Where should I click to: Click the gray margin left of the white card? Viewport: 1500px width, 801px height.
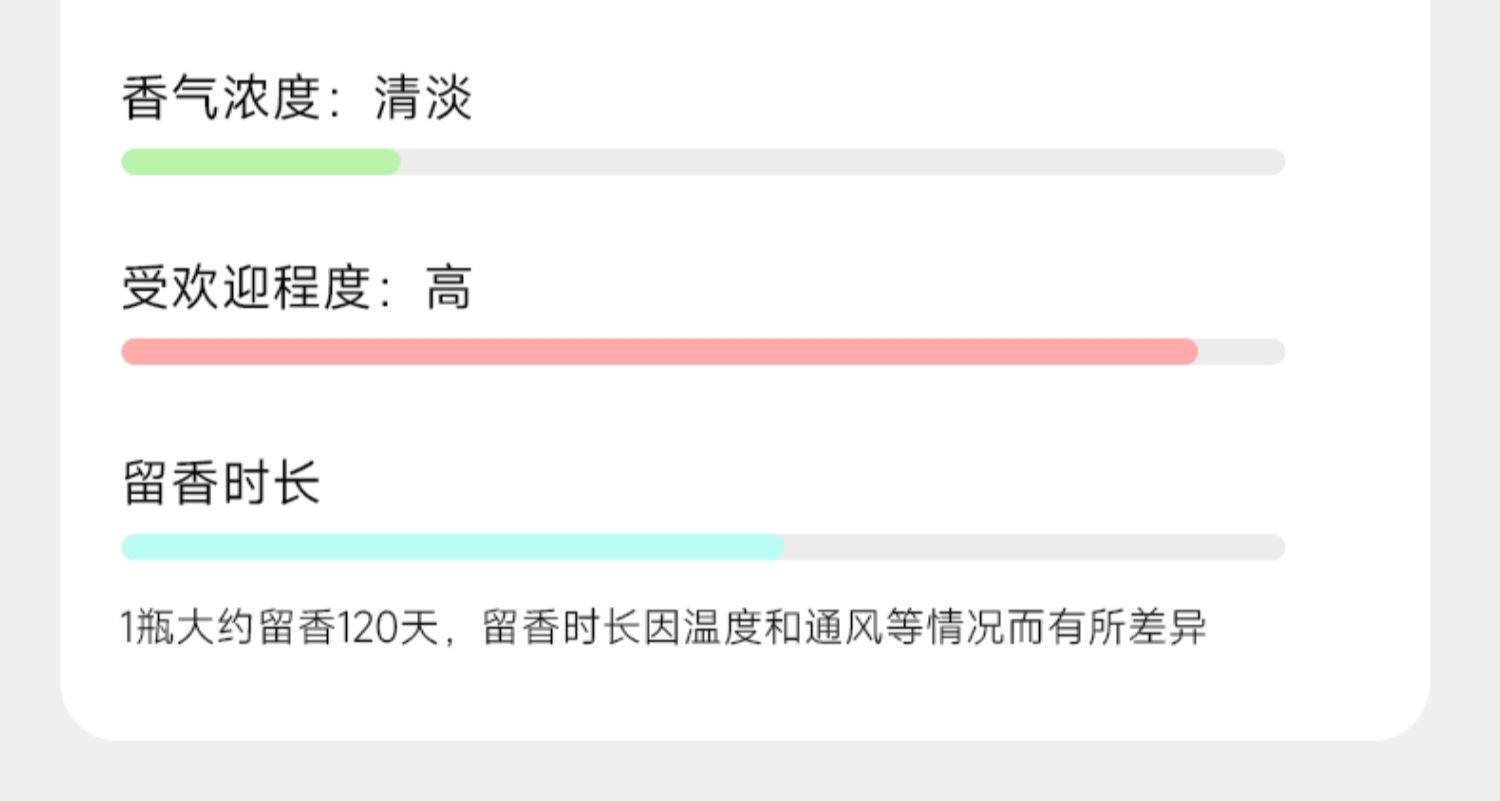coord(30,400)
